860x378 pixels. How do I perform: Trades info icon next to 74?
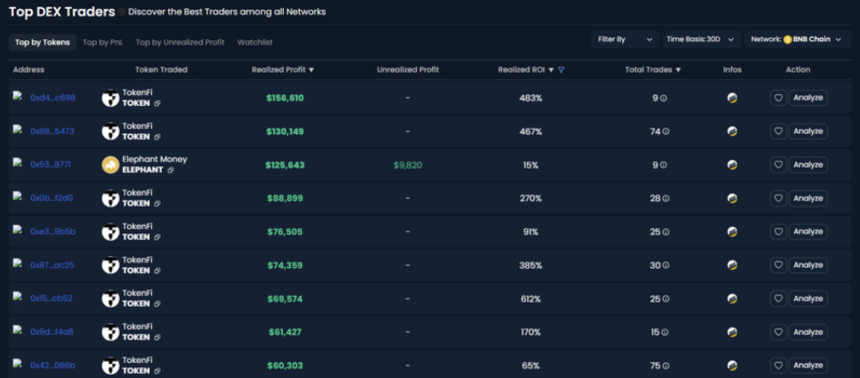[666, 132]
